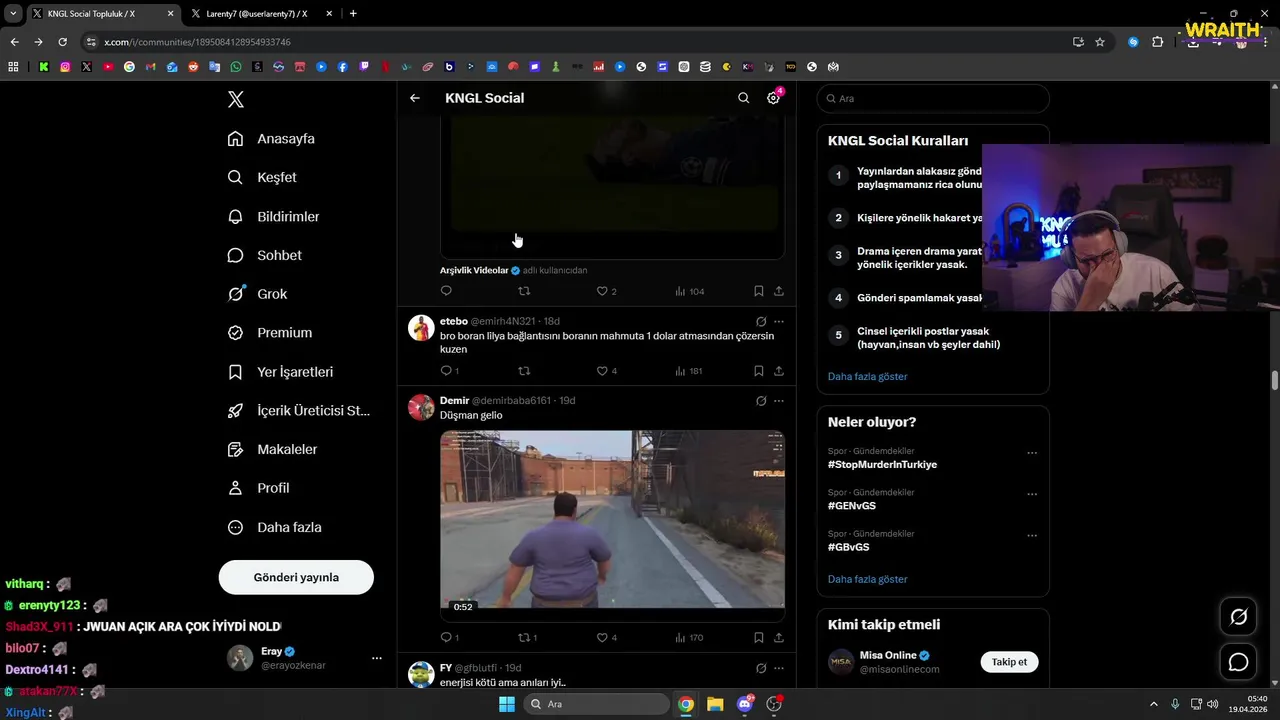1280x720 pixels.
Task: Open the #GENvGS trend
Action: pos(852,506)
